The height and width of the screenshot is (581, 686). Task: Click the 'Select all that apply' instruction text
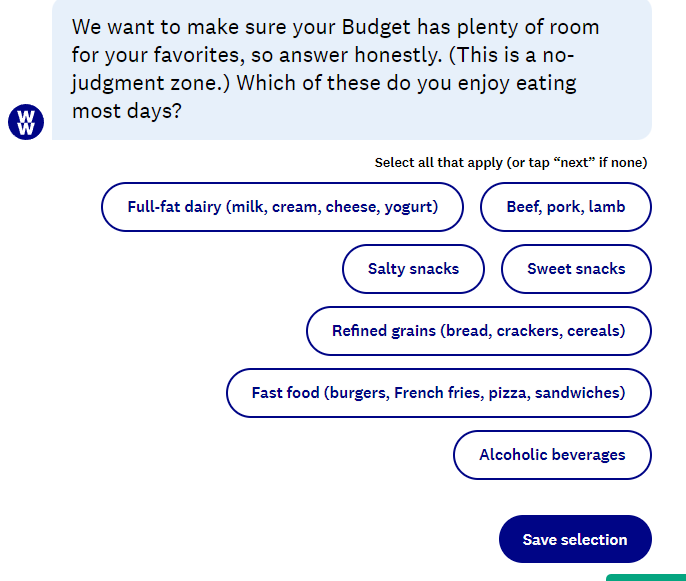[511, 163]
